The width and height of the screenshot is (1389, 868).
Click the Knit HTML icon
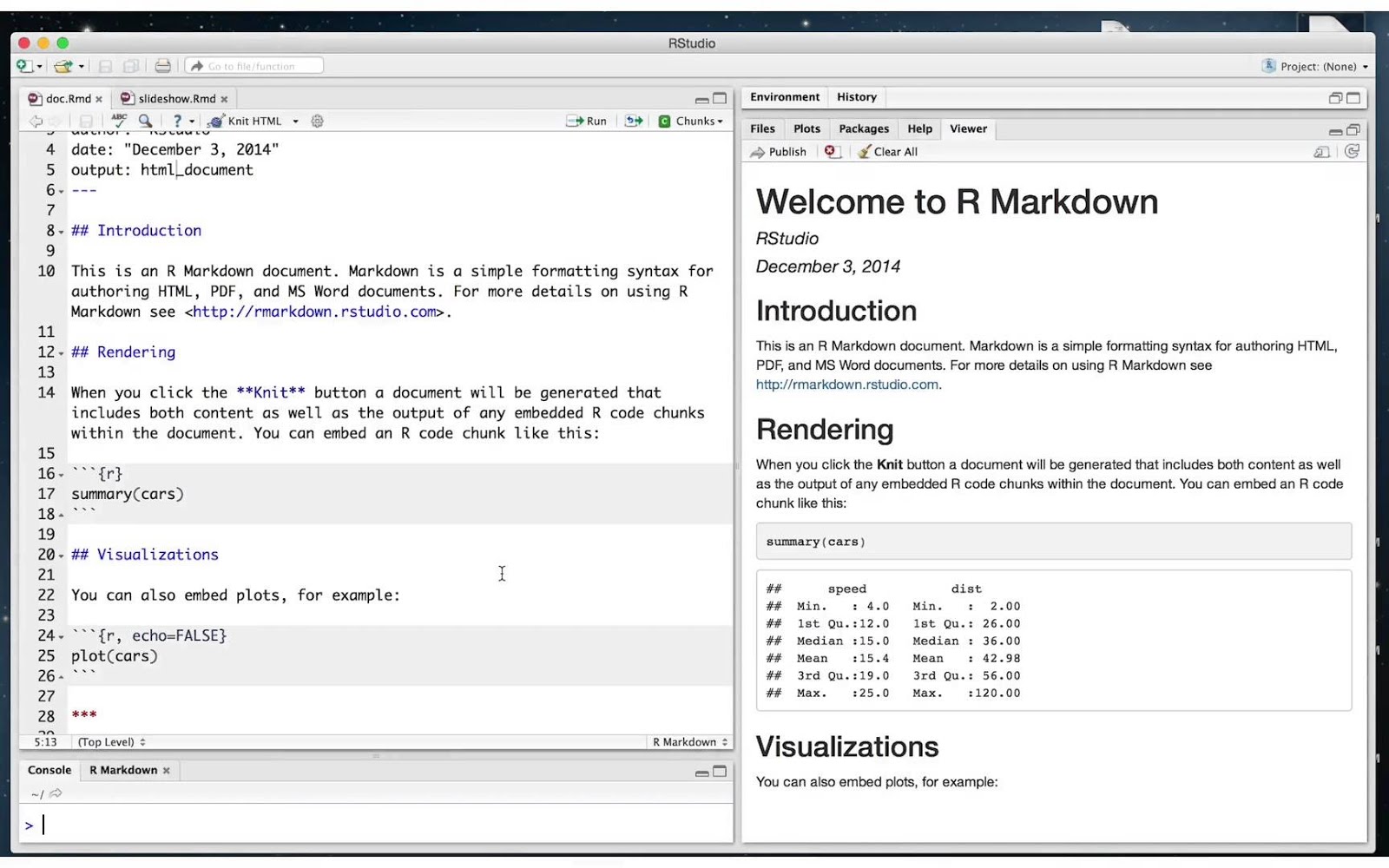(216, 121)
